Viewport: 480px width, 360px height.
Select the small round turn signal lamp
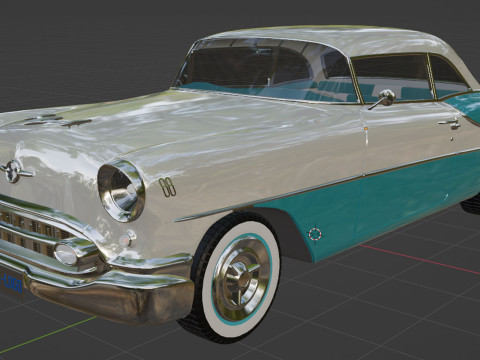coord(127,239)
